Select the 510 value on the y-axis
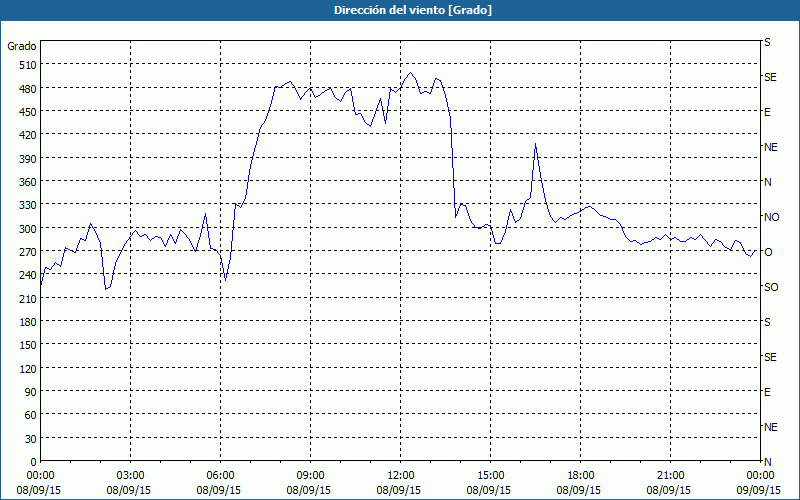Viewport: 800px width, 500px height. [x=22, y=65]
